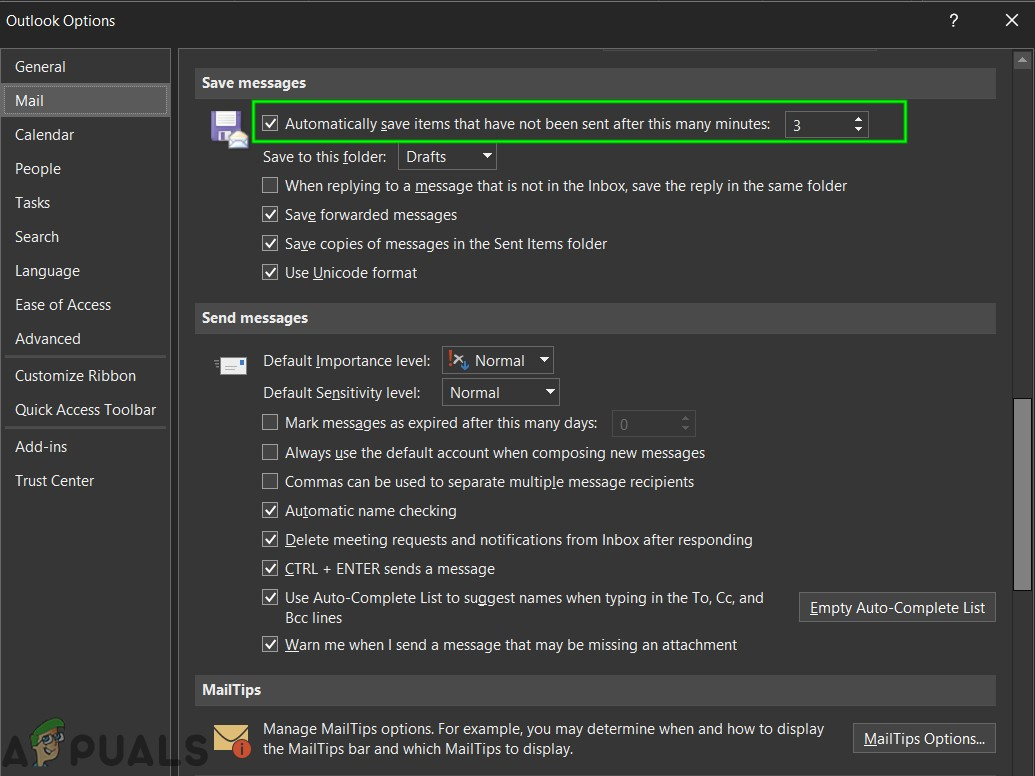
Task: Click the Help question mark icon
Action: (953, 21)
